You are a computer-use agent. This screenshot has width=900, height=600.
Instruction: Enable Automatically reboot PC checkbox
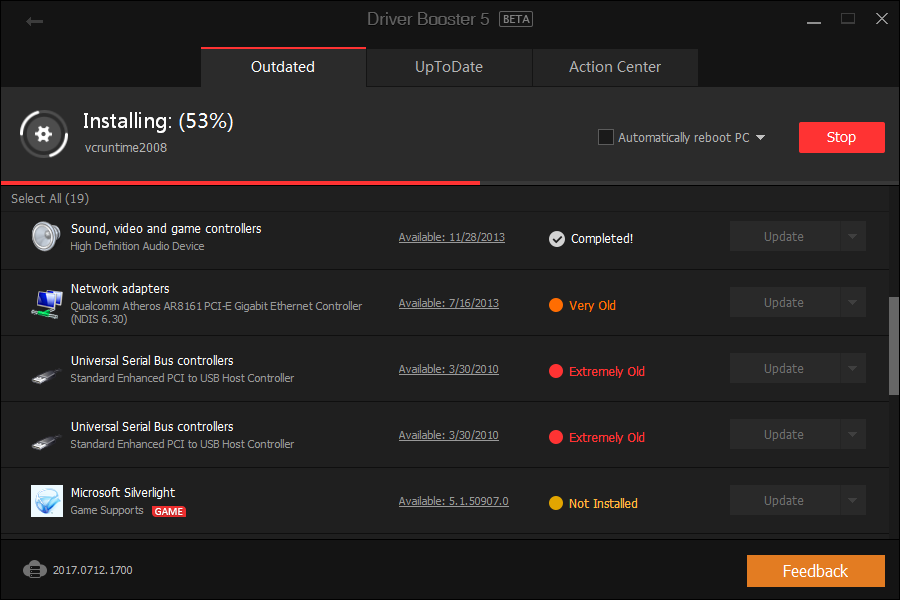pyautogui.click(x=606, y=137)
